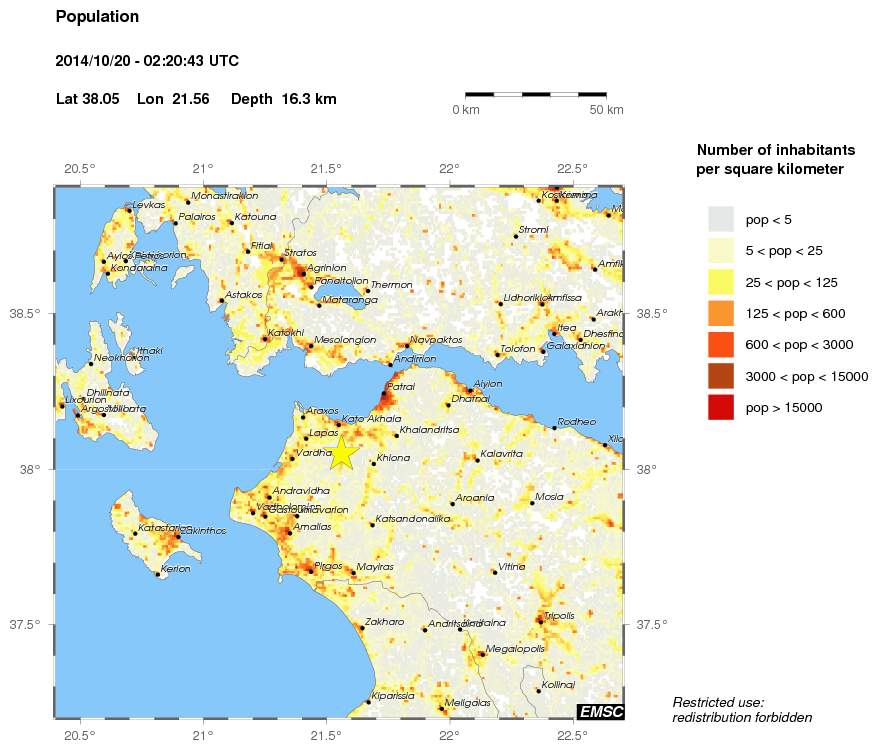Click the 'Kiparissia' label
878x750 pixels.
tap(393, 696)
